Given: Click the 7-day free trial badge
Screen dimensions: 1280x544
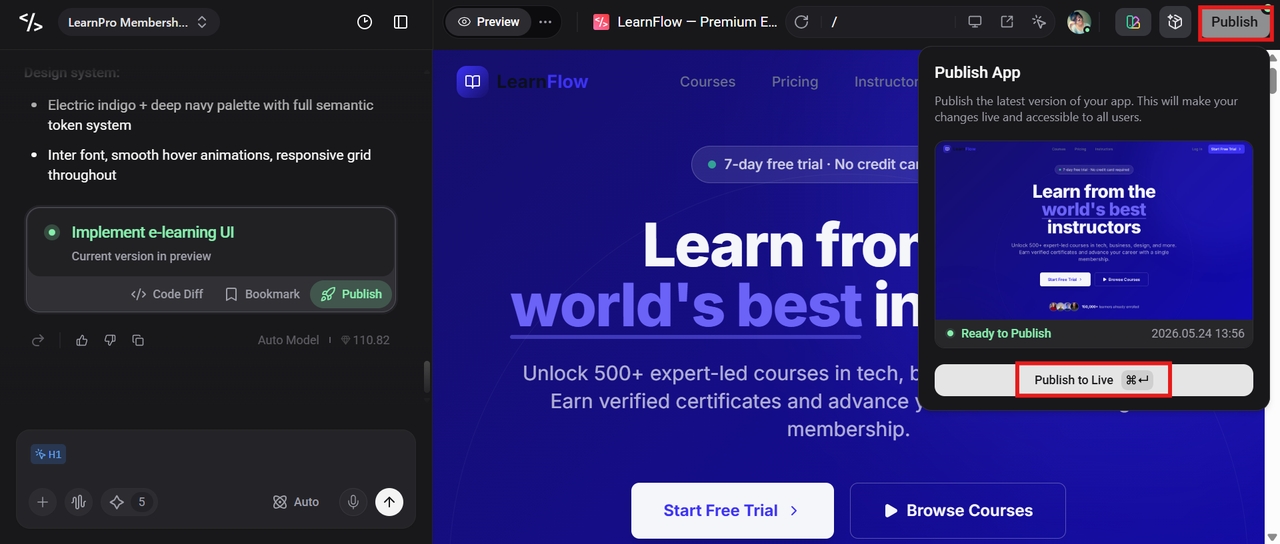Looking at the screenshot, I should point(806,164).
